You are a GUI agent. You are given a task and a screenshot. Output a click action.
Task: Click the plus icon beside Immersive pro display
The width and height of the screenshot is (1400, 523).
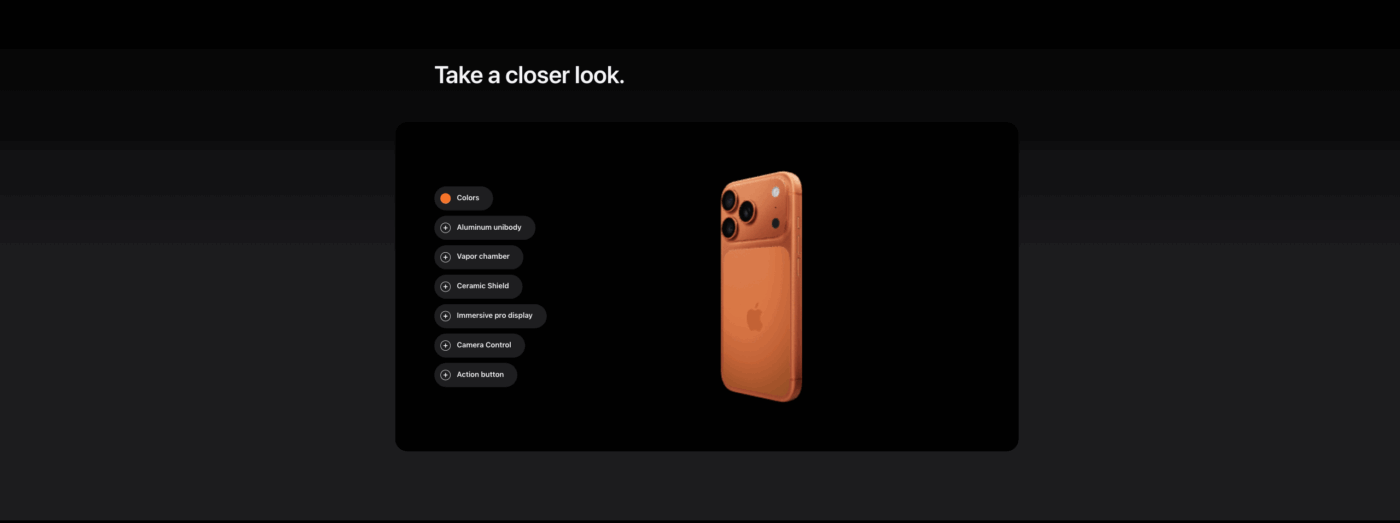point(446,316)
